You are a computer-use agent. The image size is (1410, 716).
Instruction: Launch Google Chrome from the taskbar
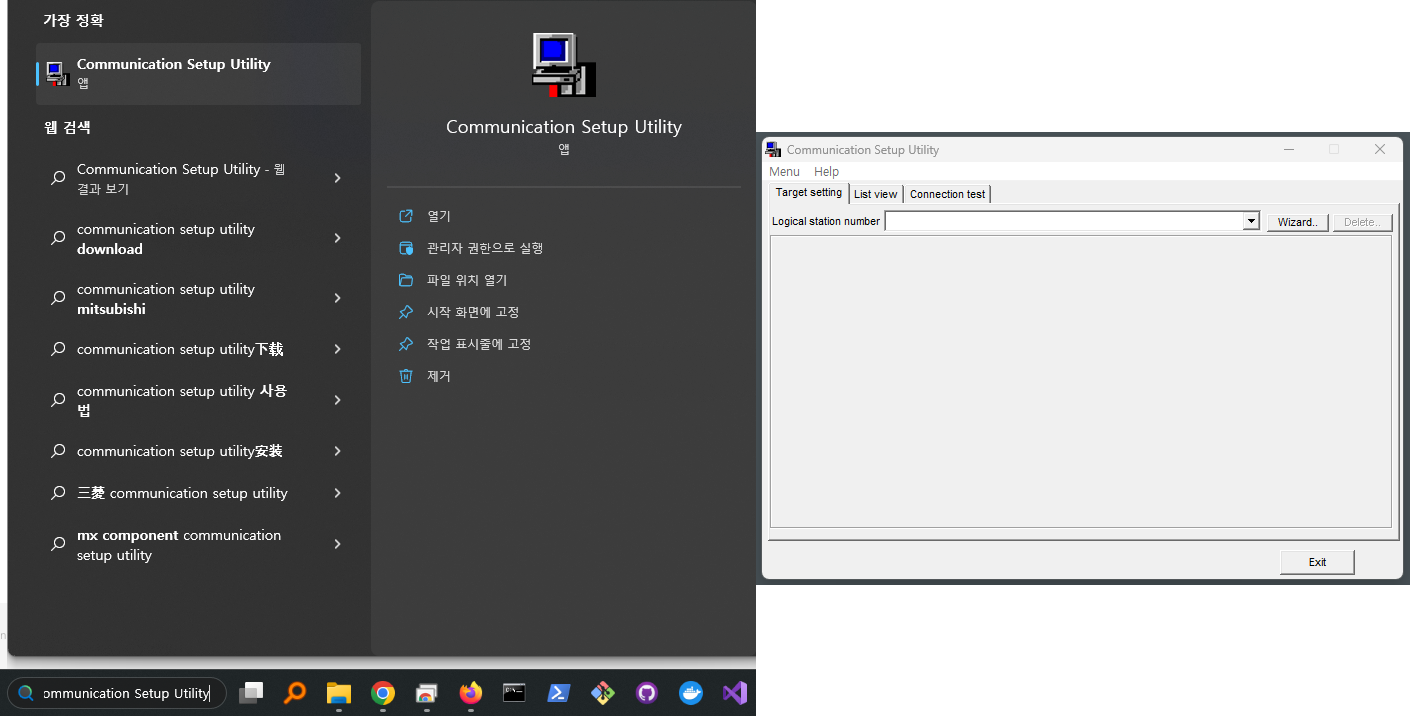tap(382, 693)
